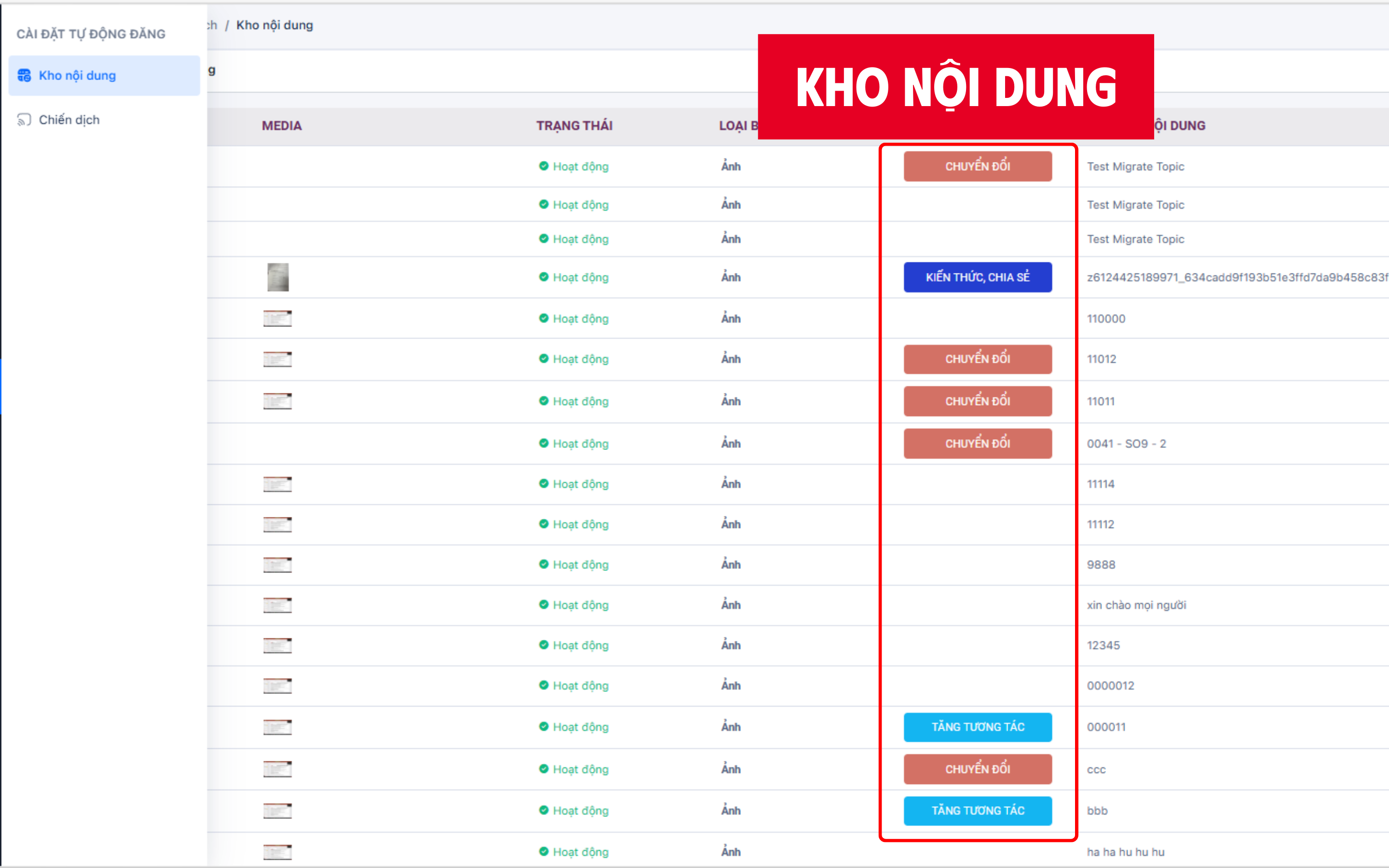The image size is (1389, 868).
Task: Click content text z6124425189971_634cadd9f193b51e3ffd7da9b458c83f
Action: coord(1238,277)
